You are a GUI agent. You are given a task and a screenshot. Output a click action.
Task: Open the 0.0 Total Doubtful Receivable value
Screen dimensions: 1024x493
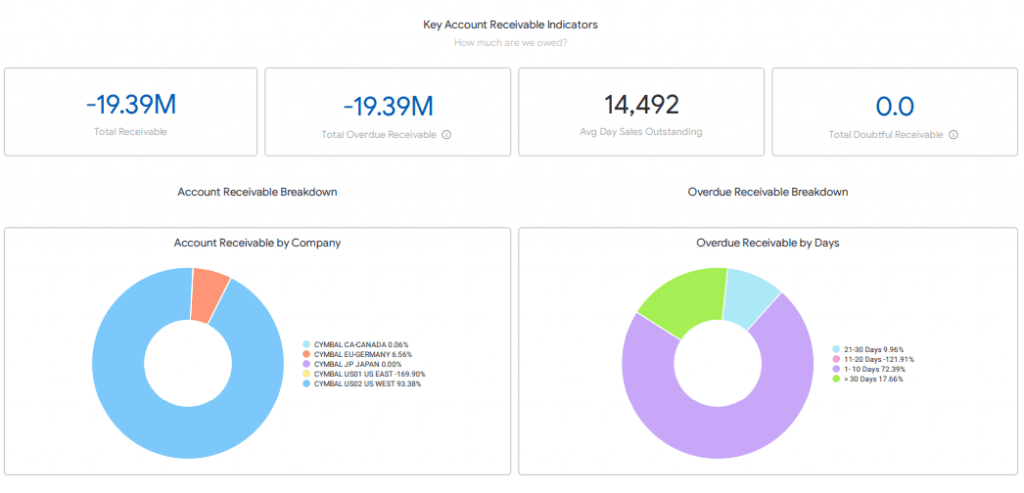(x=895, y=106)
